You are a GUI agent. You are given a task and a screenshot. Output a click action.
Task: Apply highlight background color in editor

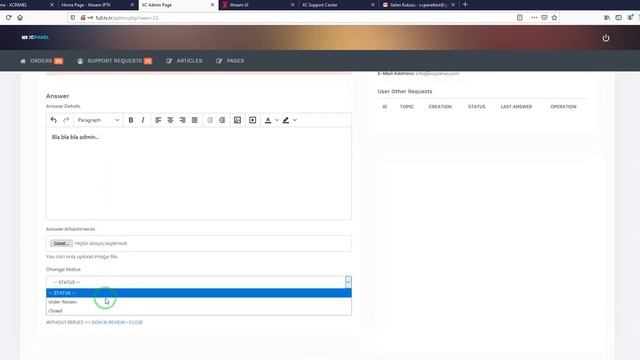click(286, 120)
